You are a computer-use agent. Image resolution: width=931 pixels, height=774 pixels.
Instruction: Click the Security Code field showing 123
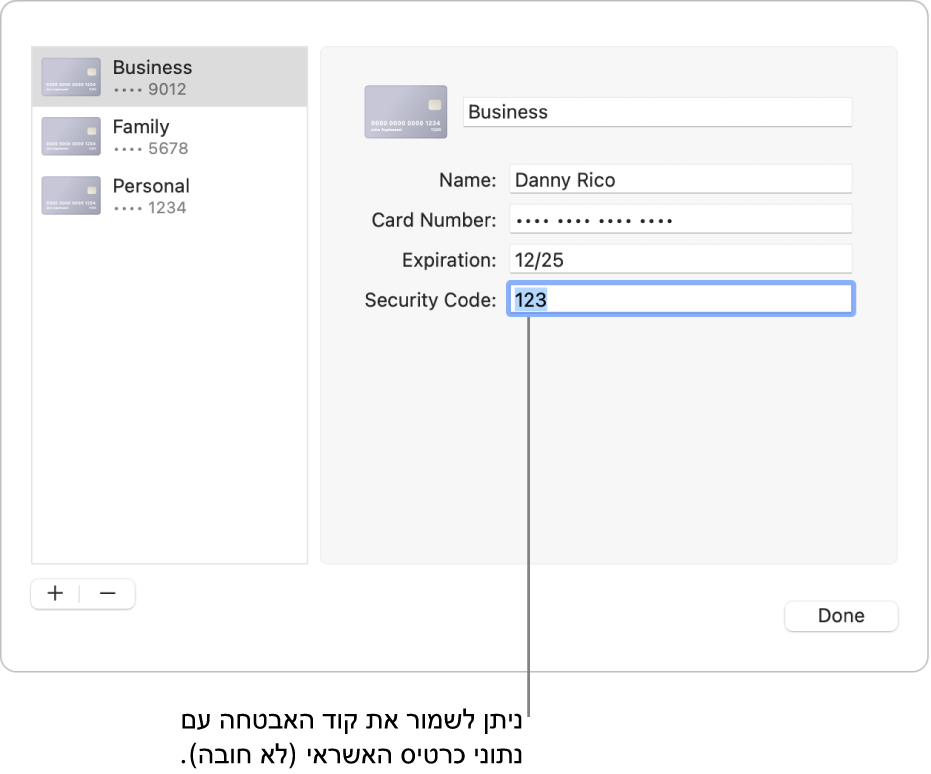point(680,299)
